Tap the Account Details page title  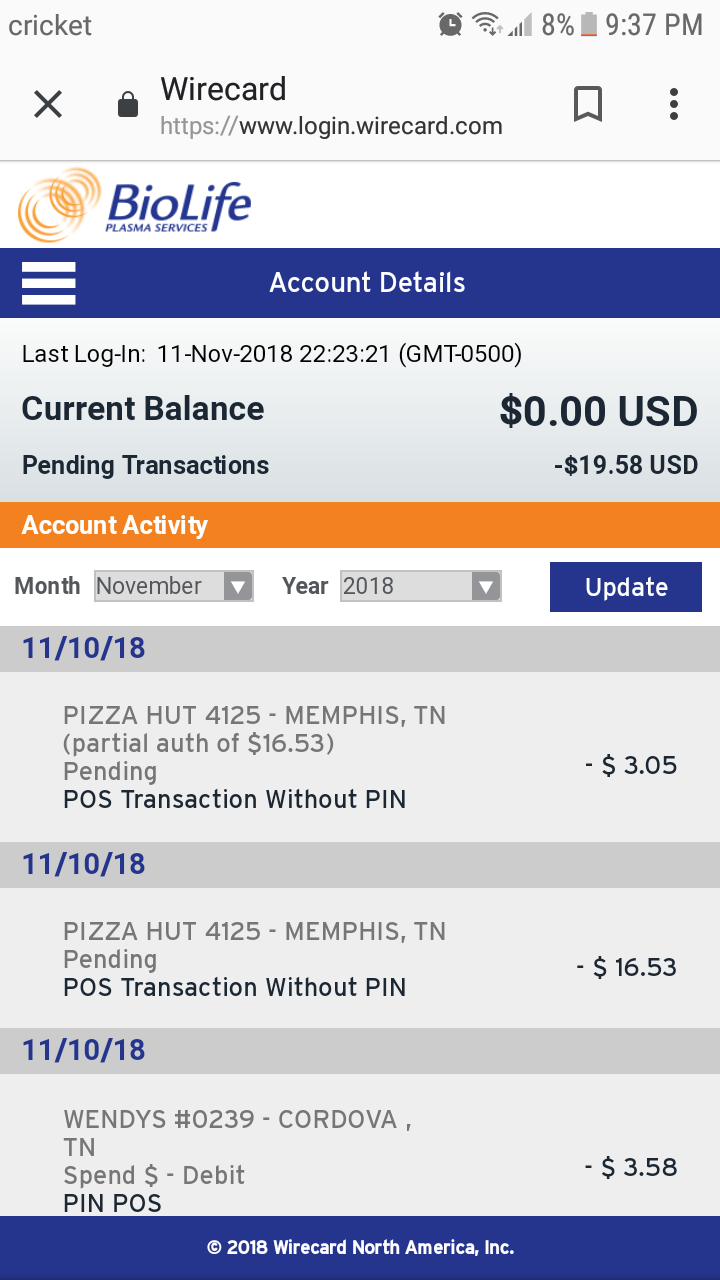click(367, 283)
